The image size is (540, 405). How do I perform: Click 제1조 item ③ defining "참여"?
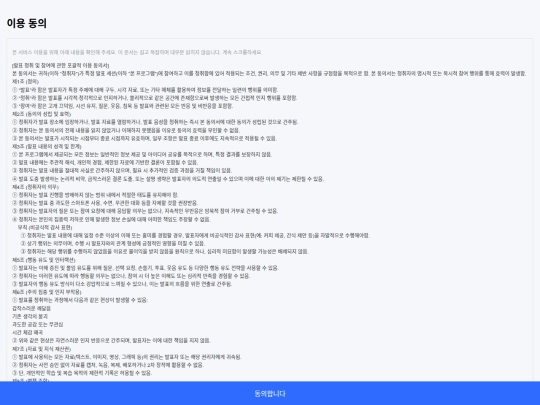[x=123, y=106]
